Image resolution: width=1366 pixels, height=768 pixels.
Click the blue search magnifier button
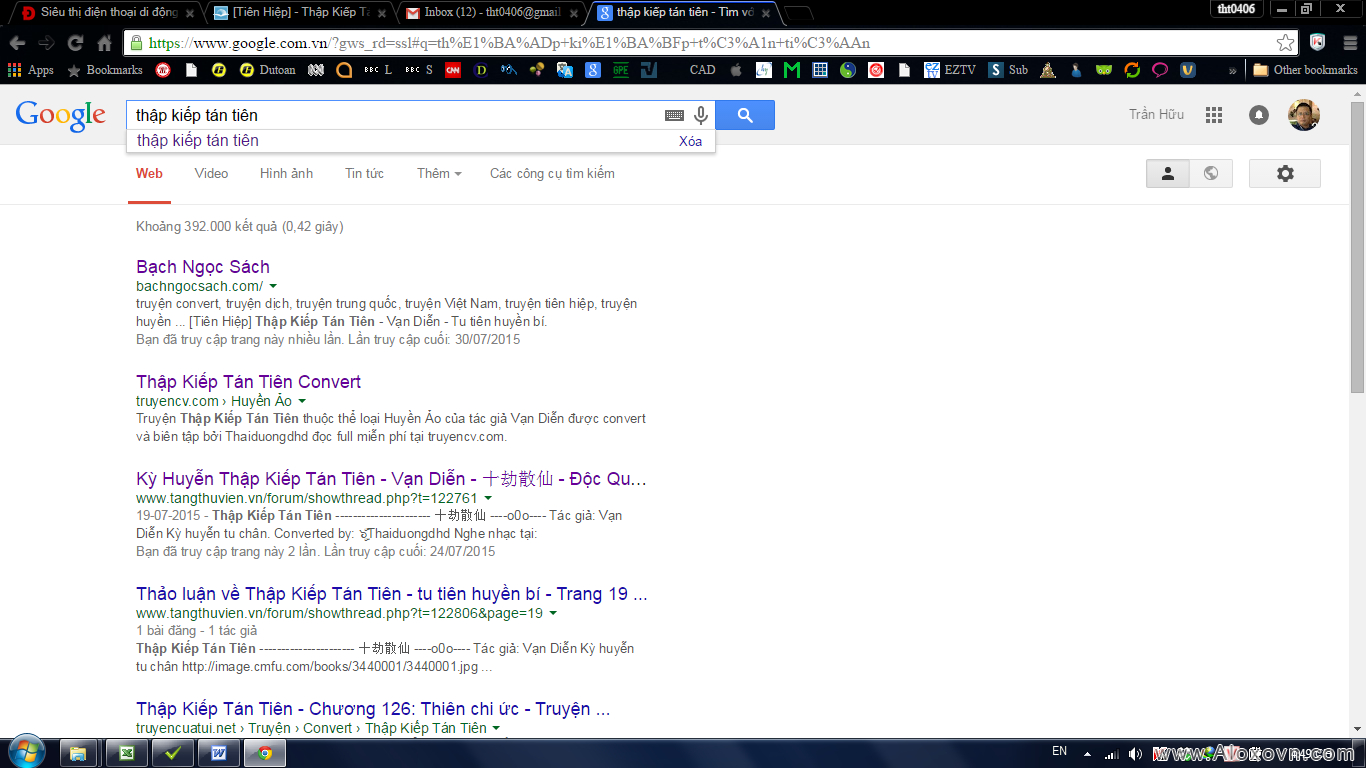pyautogui.click(x=745, y=115)
